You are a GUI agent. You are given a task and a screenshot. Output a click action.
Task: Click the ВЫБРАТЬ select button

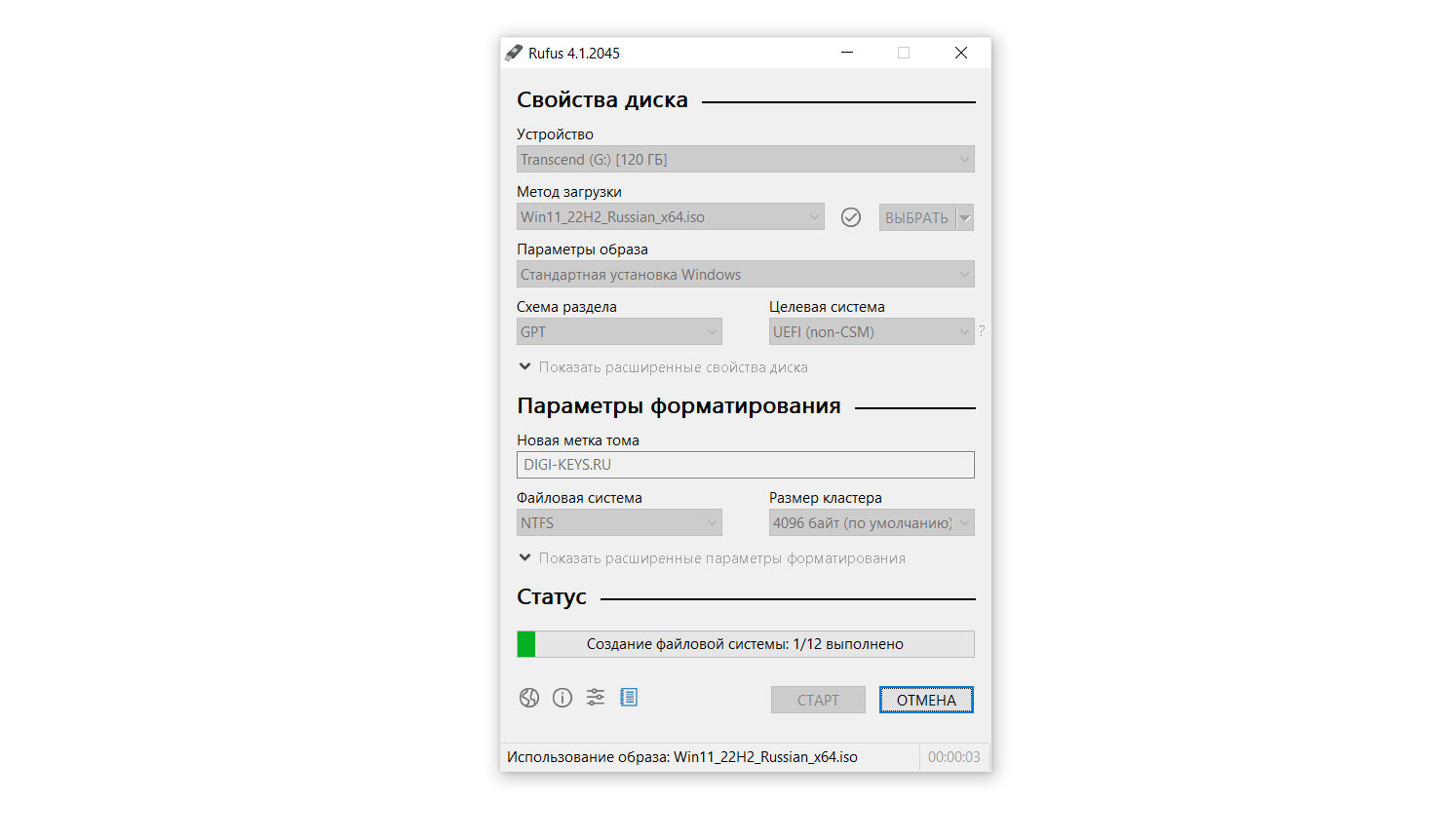click(x=916, y=217)
